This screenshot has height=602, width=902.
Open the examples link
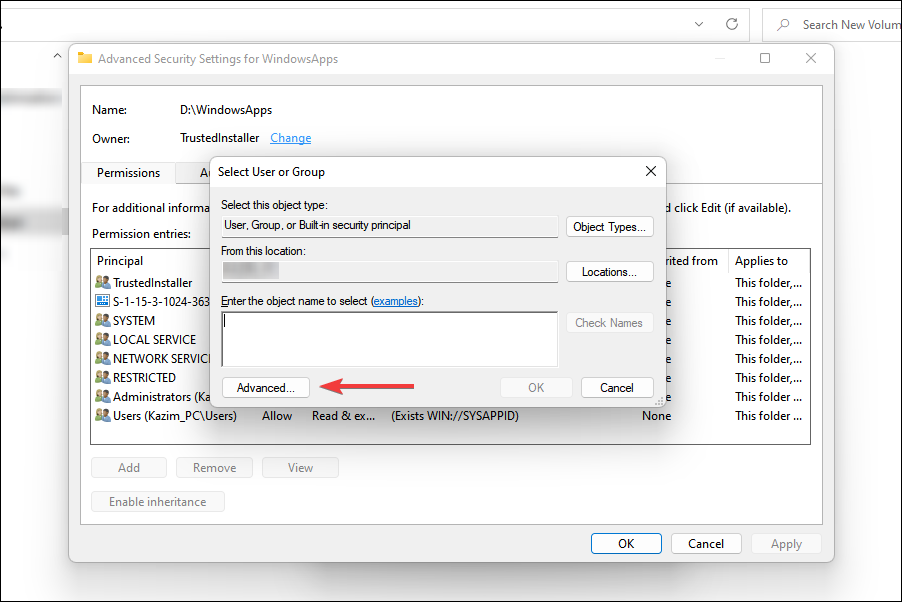click(395, 301)
